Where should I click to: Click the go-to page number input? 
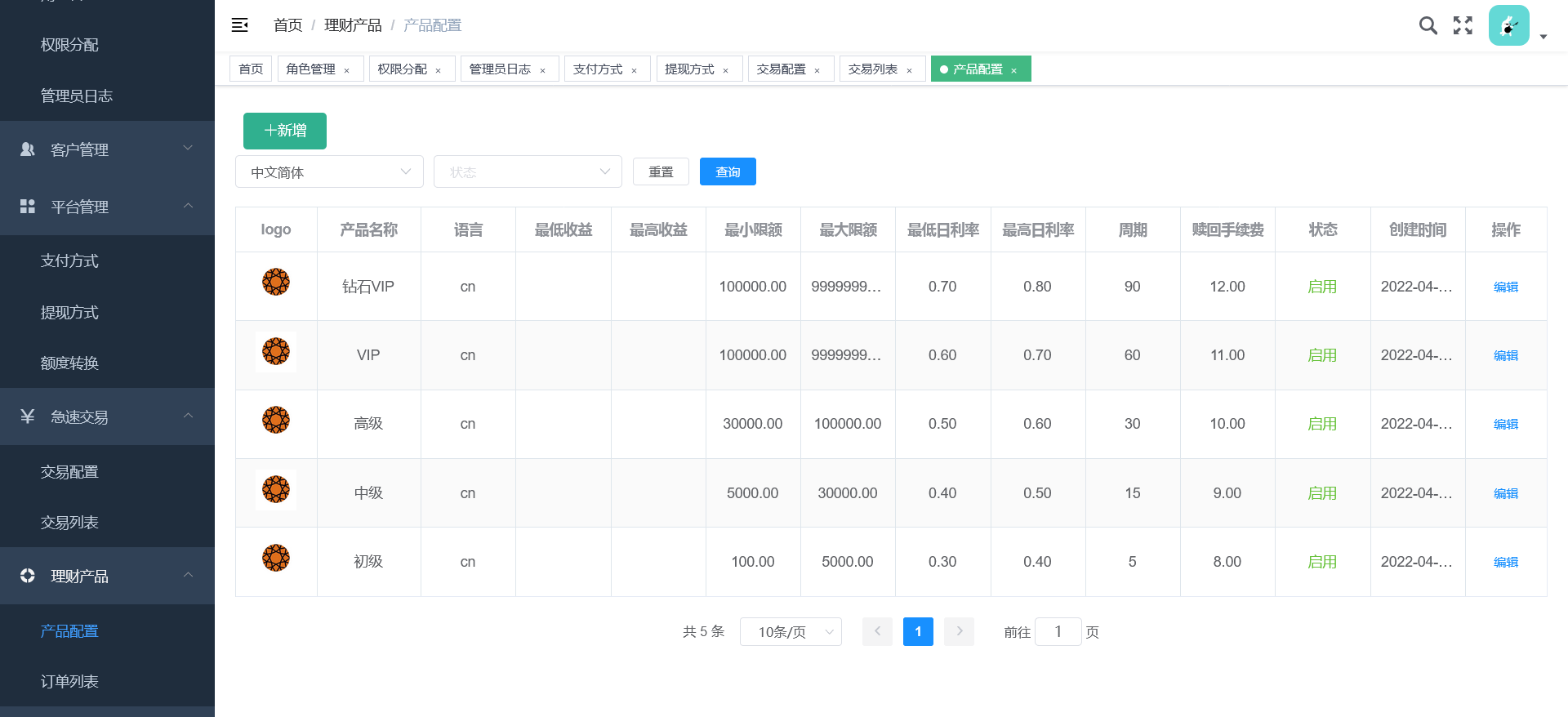click(x=1058, y=632)
